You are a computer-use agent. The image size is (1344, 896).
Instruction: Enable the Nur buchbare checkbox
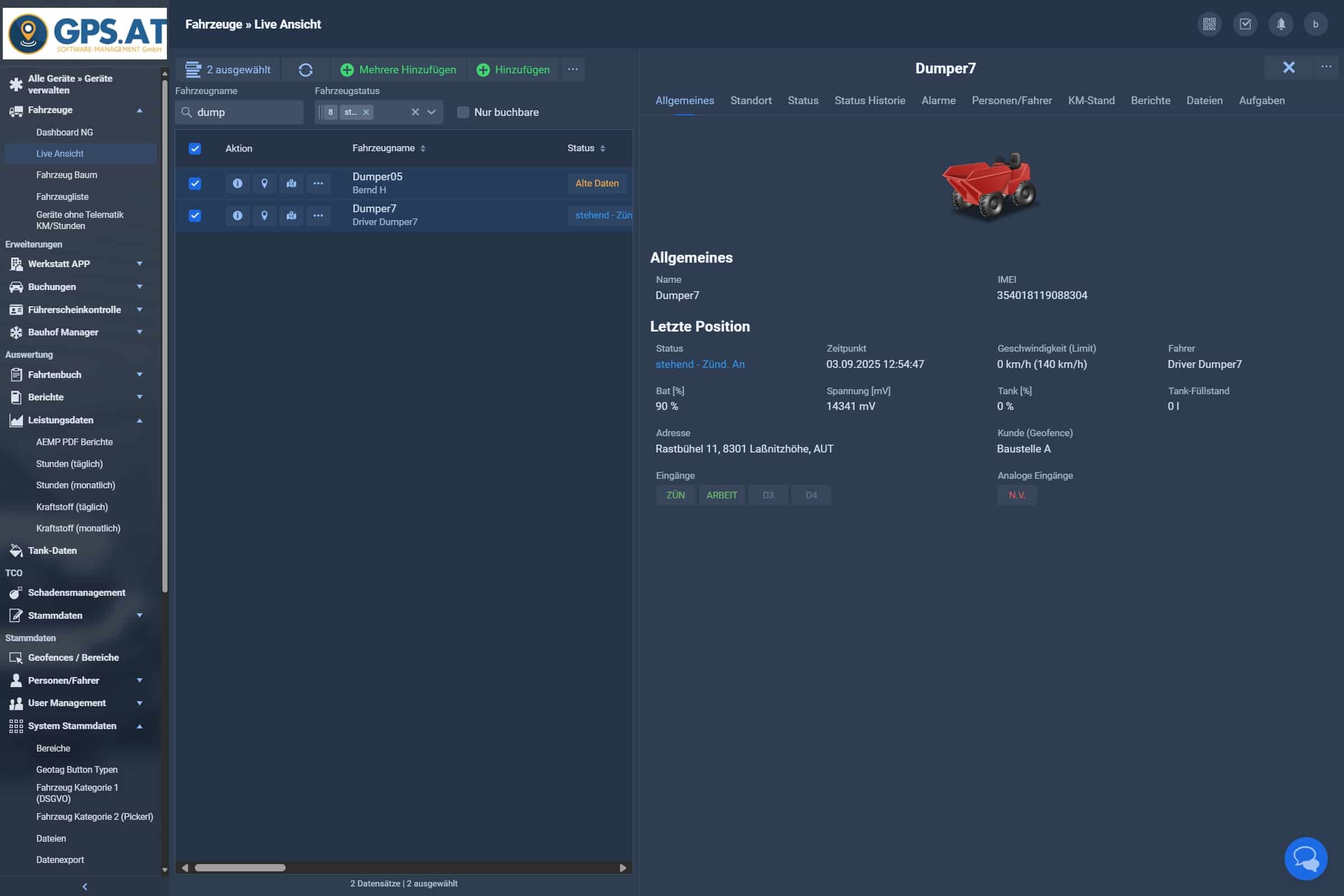463,112
